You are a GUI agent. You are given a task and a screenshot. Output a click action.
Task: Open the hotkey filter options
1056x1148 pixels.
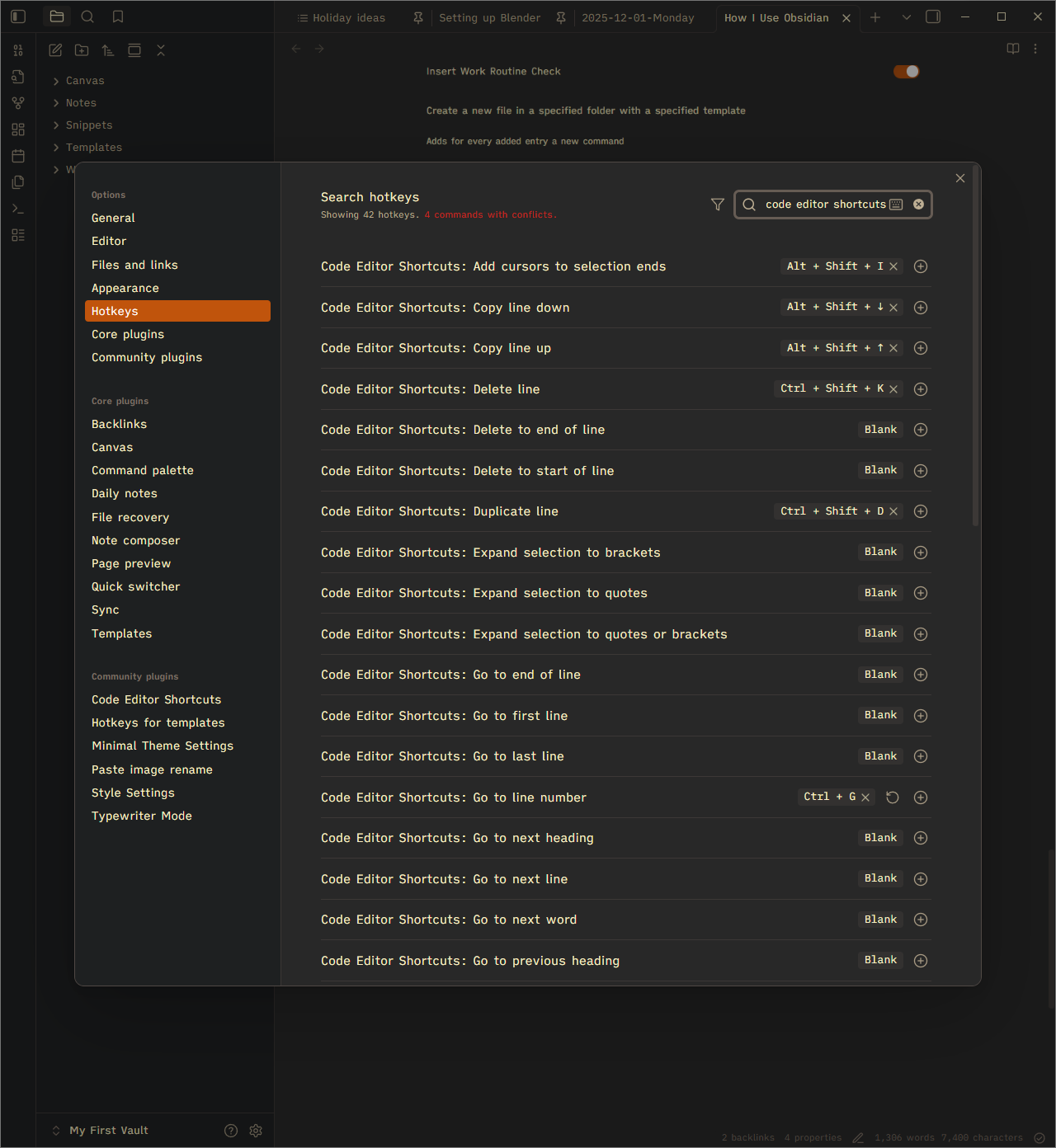tap(717, 204)
